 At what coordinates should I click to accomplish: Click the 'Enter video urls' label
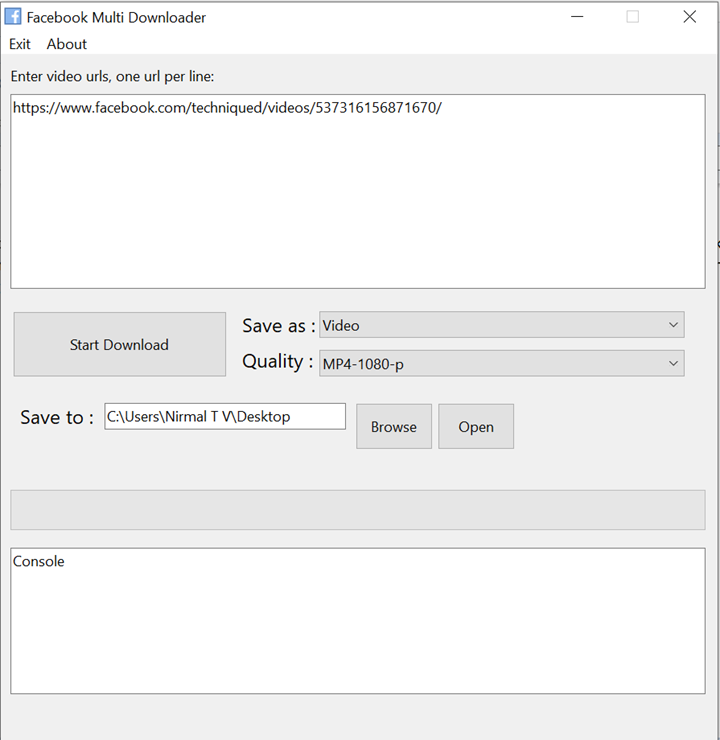click(x=112, y=76)
